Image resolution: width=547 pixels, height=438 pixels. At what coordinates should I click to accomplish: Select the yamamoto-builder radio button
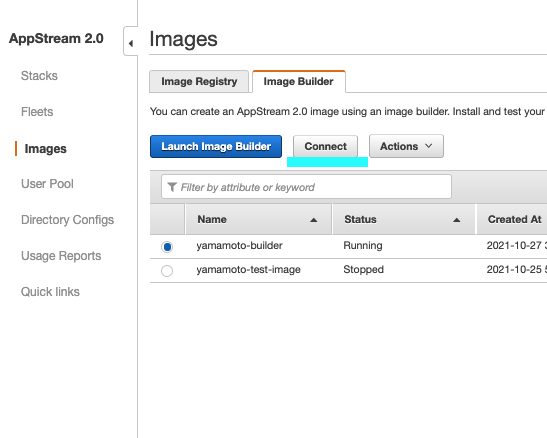pyautogui.click(x=167, y=247)
